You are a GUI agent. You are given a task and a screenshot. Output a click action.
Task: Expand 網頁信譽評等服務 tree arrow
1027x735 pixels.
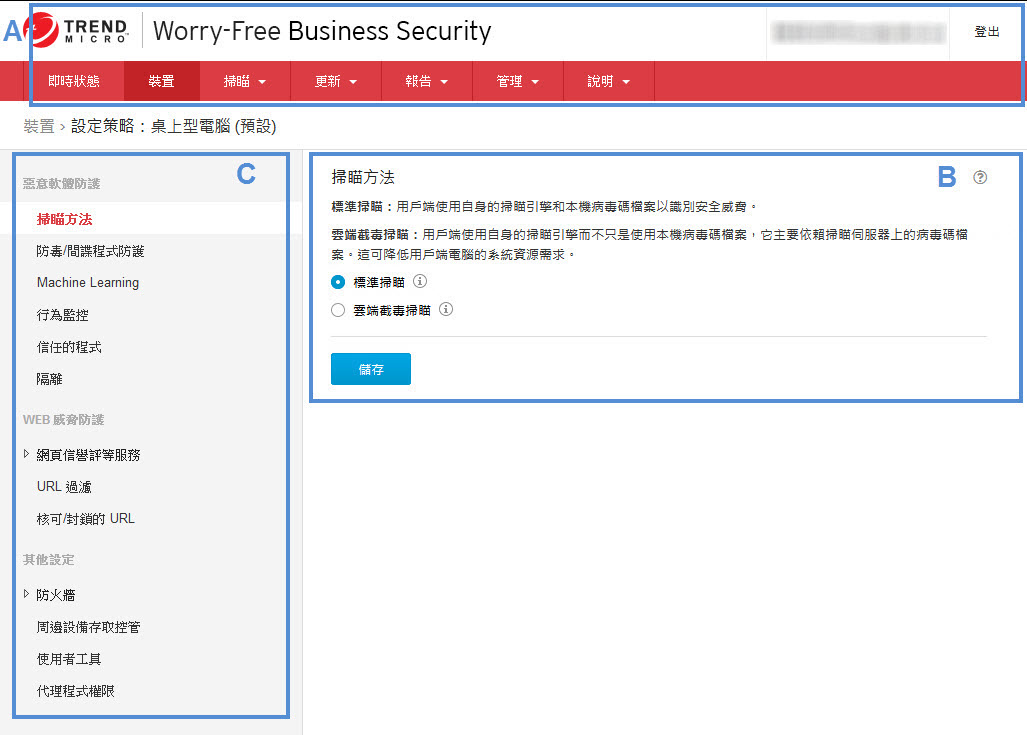tap(26, 454)
